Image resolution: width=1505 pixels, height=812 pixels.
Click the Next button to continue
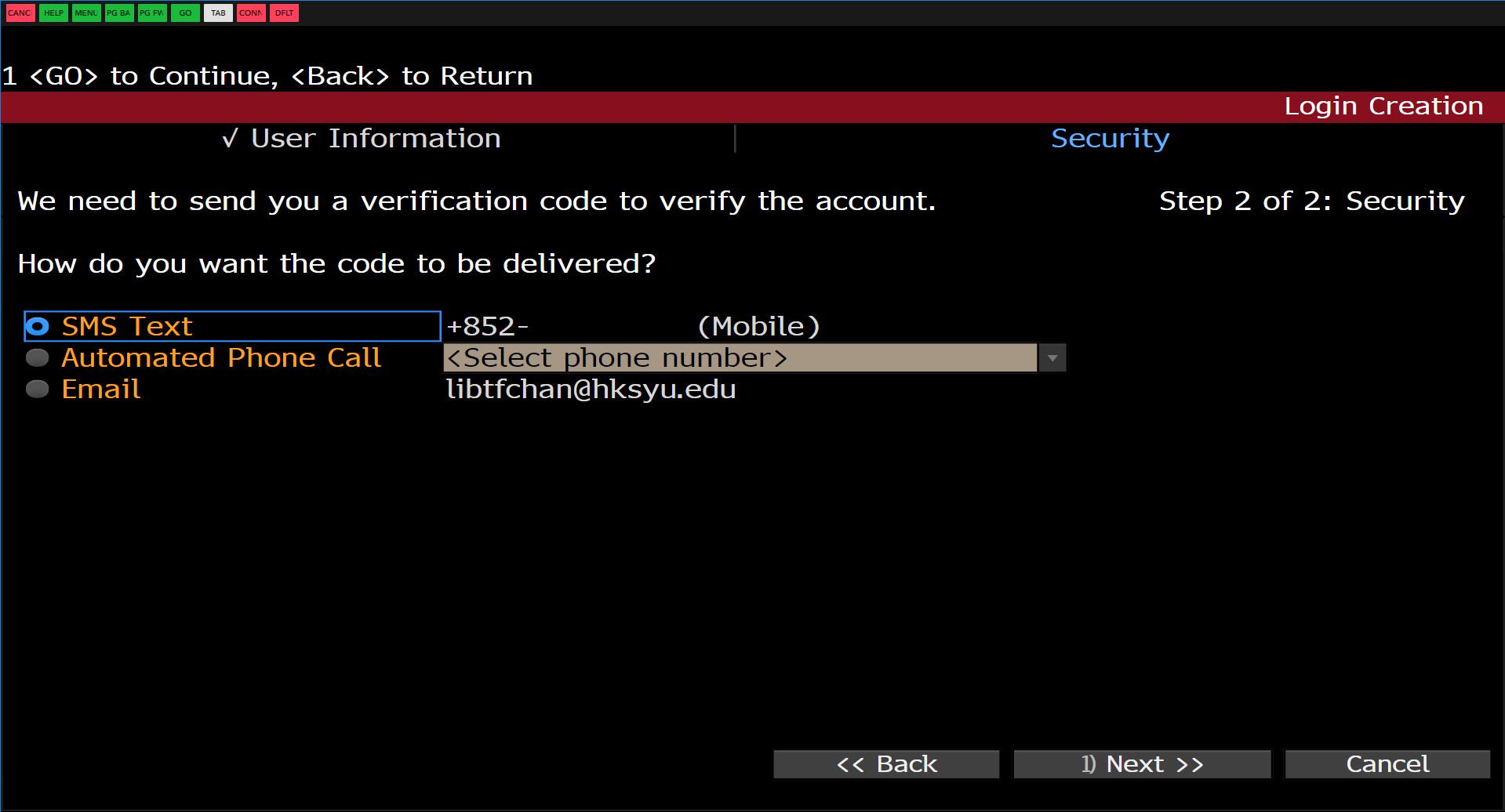pos(1142,764)
